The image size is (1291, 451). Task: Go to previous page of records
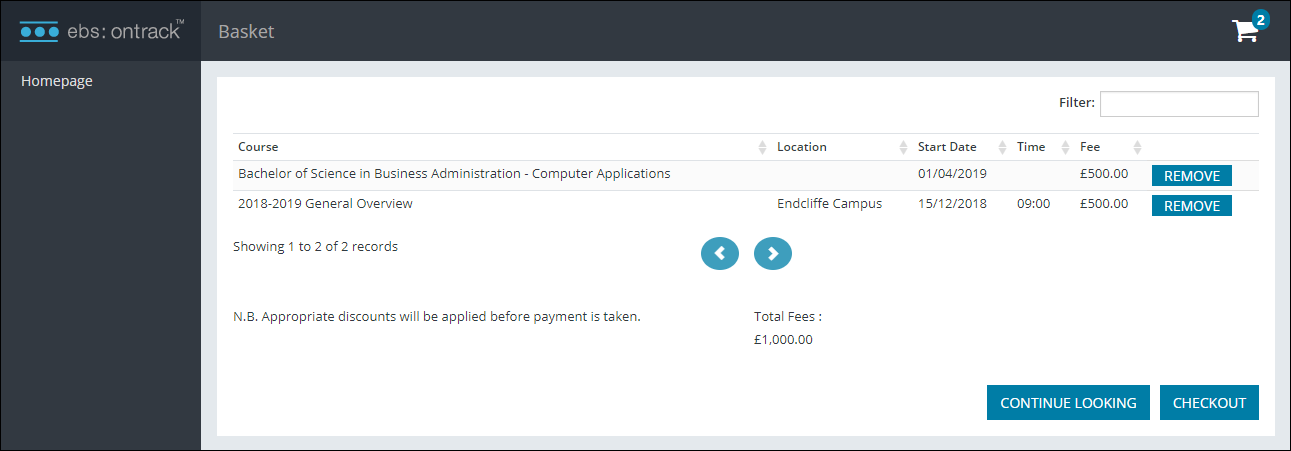tap(720, 254)
